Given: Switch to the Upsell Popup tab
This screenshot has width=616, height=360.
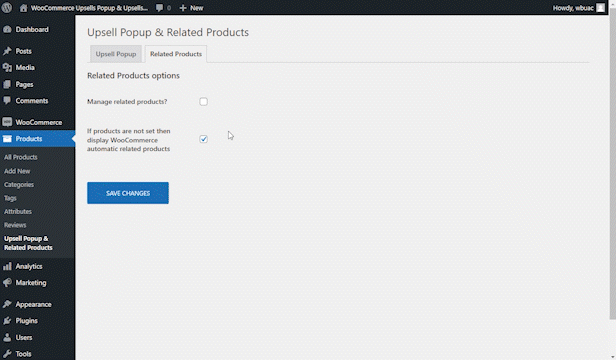Looking at the screenshot, I should (116, 54).
